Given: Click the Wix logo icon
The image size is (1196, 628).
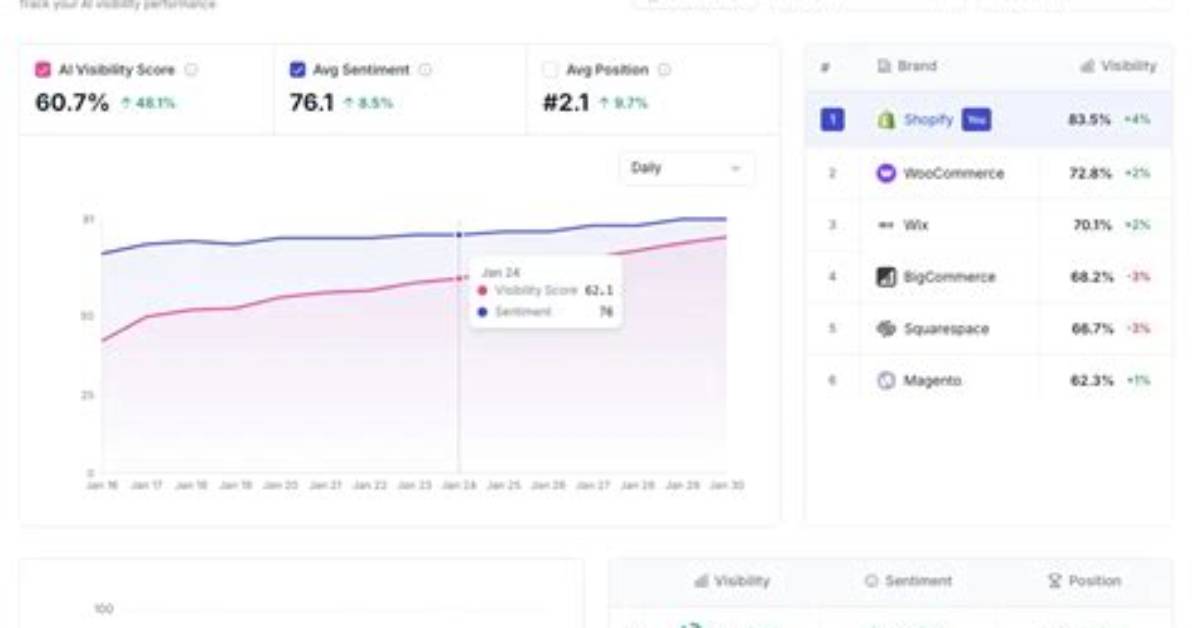Looking at the screenshot, I should click(x=886, y=225).
